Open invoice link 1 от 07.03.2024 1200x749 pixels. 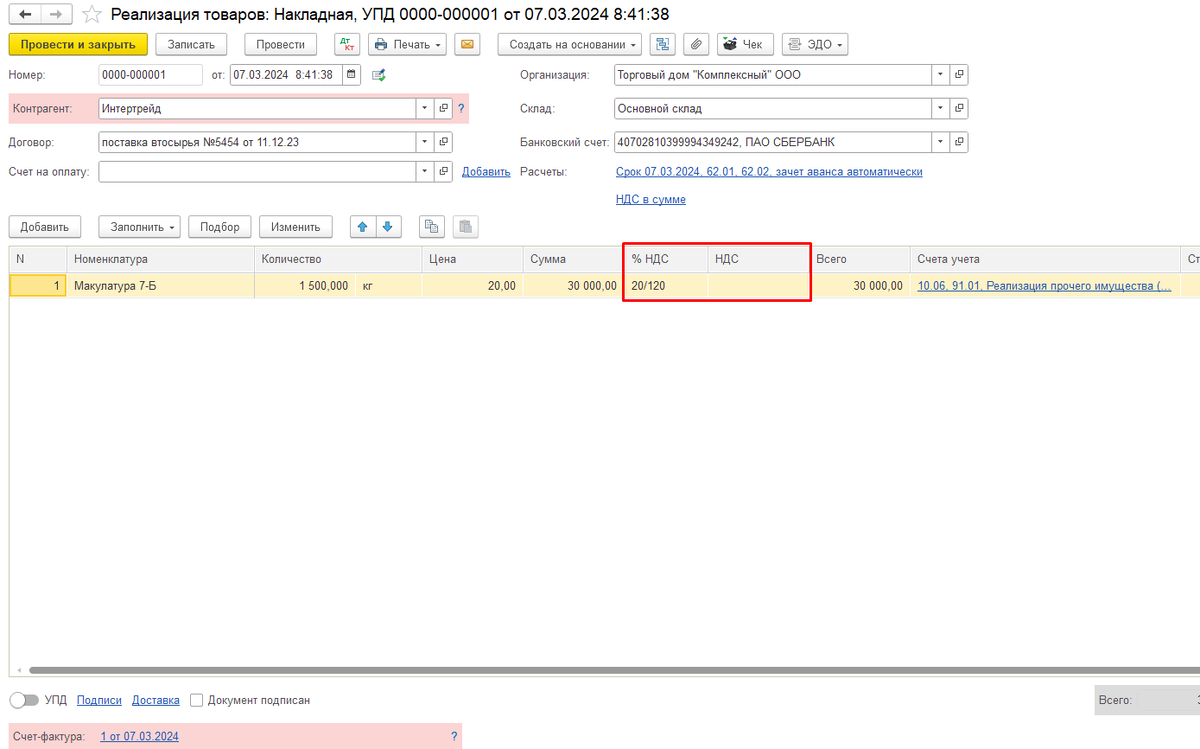point(140,737)
